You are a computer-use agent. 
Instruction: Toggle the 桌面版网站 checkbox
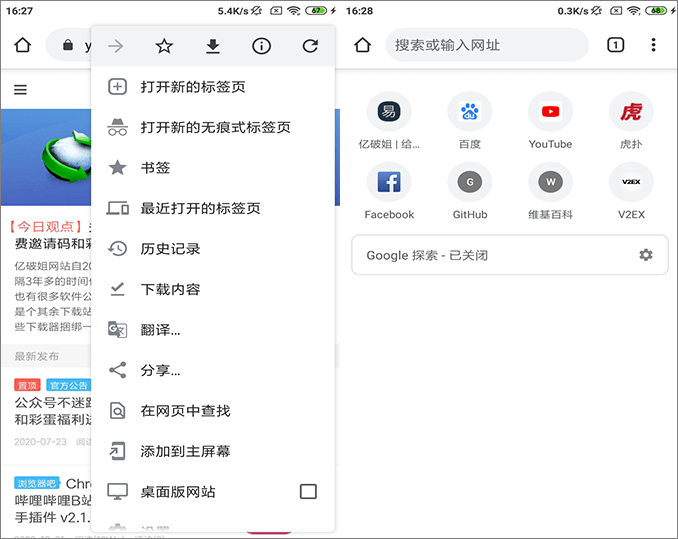(308, 491)
